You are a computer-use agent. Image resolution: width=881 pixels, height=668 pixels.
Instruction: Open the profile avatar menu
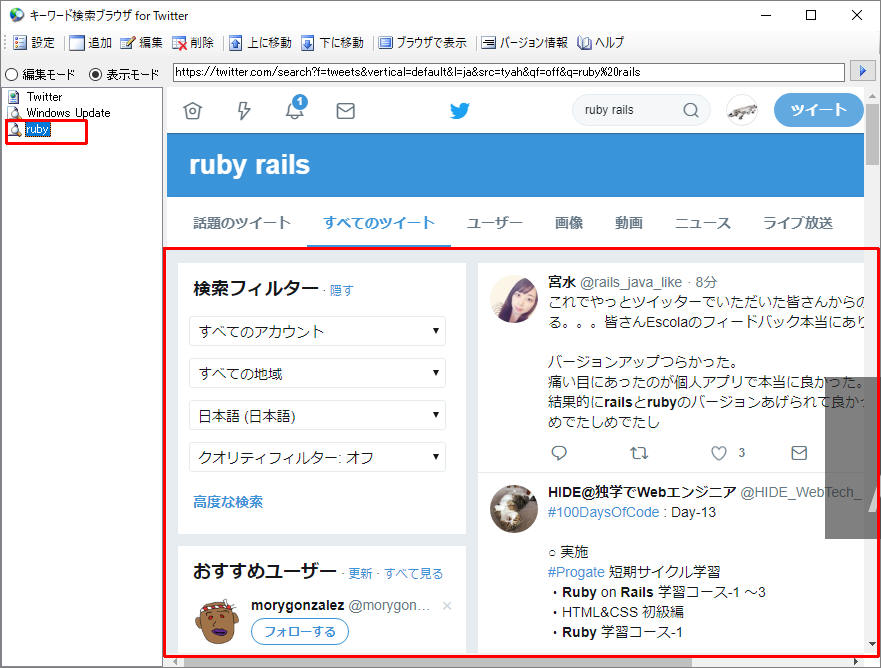(x=742, y=110)
